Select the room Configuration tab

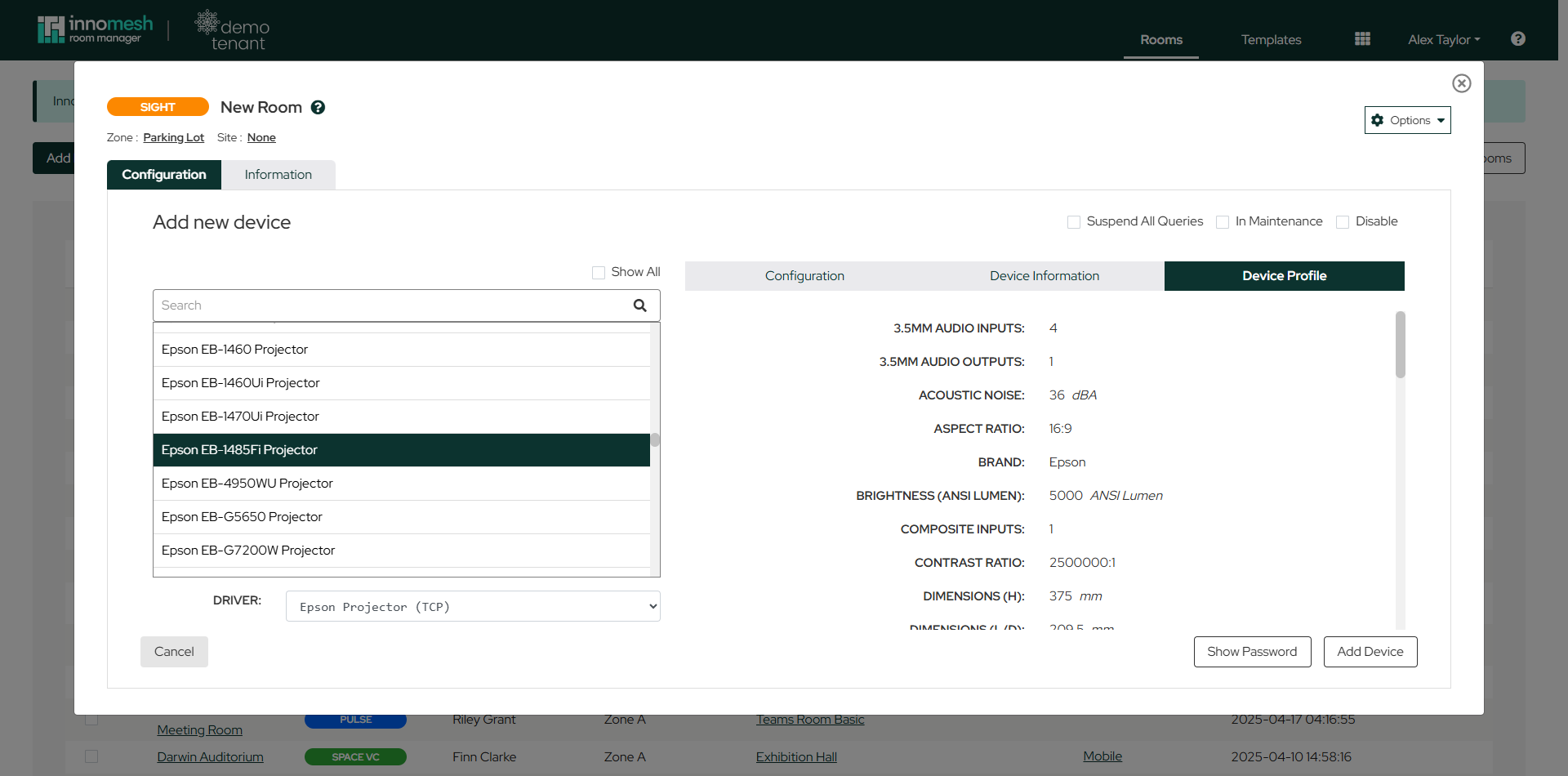(x=164, y=175)
